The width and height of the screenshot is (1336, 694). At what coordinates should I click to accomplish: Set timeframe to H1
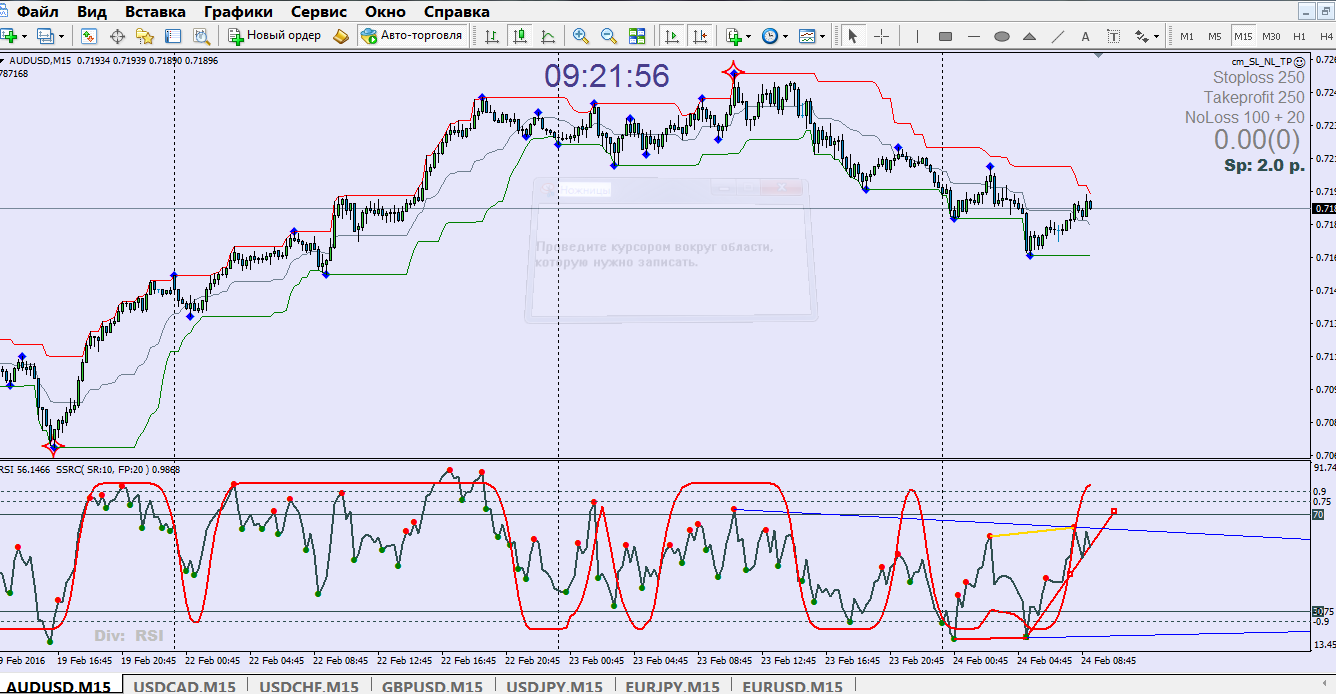(1299, 36)
